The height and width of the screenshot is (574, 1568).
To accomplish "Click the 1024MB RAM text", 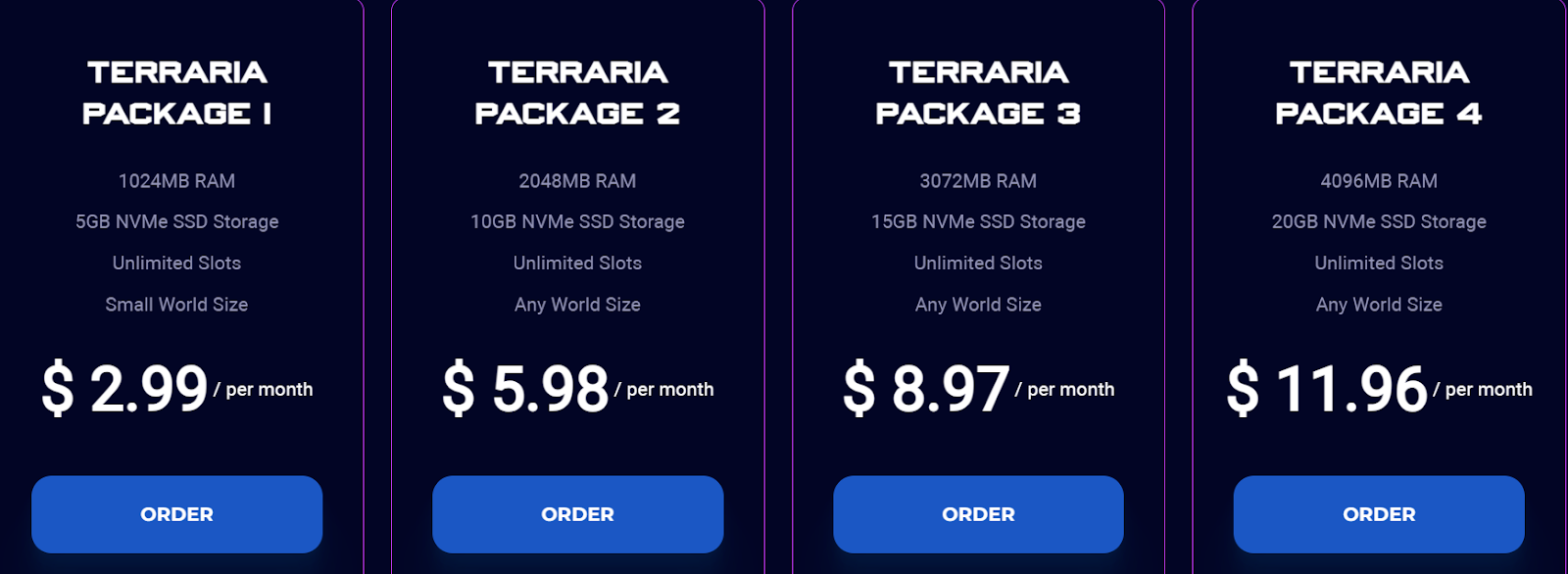I will [x=176, y=181].
